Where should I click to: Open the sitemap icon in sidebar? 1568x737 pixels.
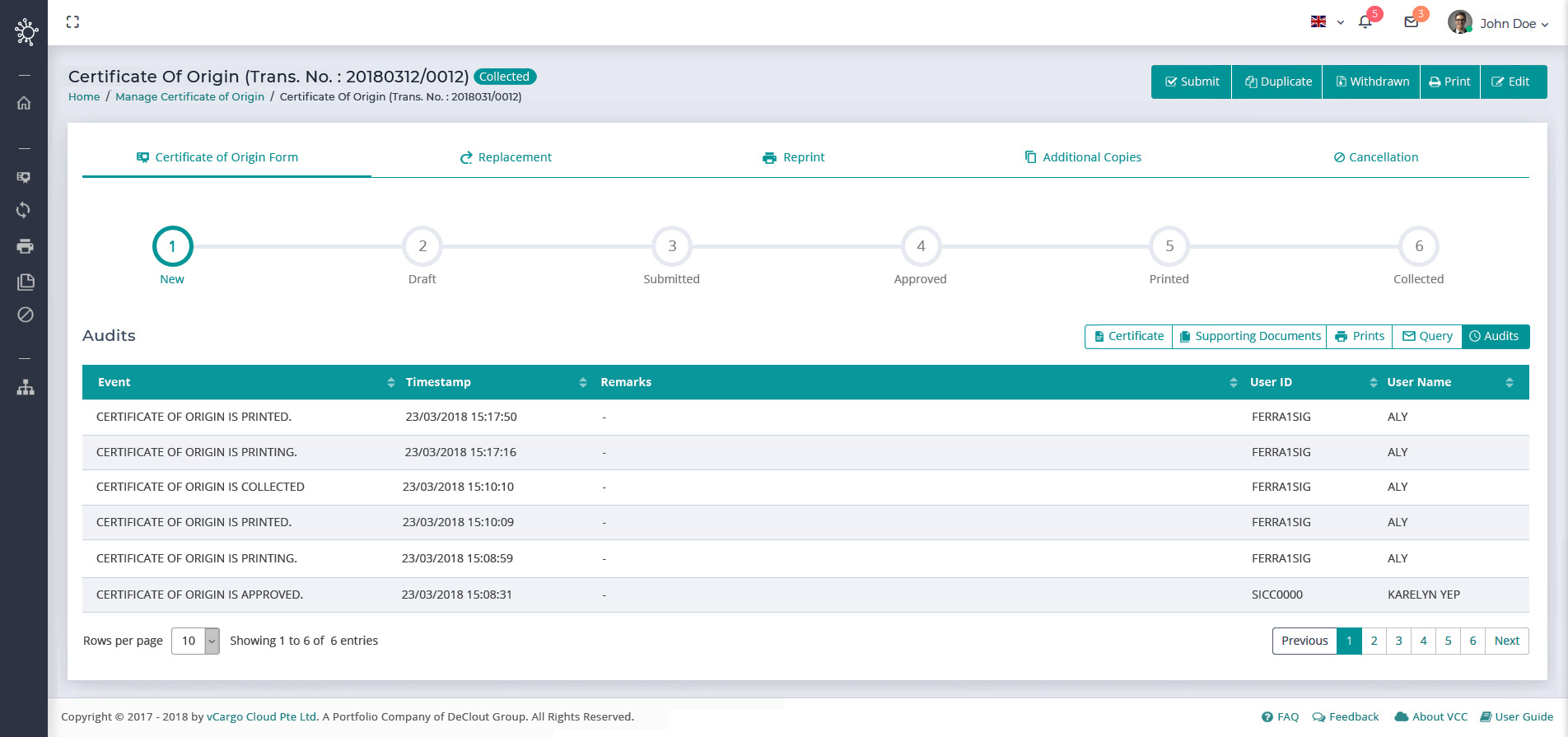(26, 387)
